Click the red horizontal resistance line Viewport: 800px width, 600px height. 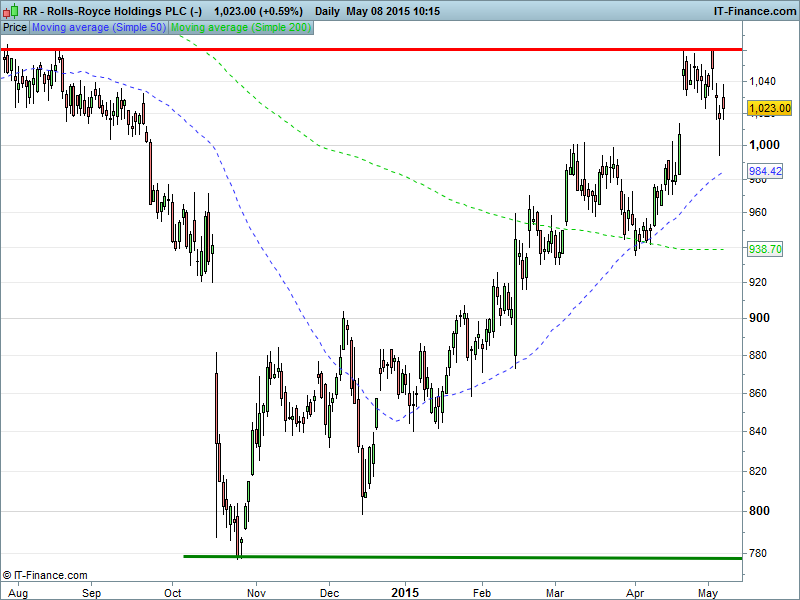point(400,48)
